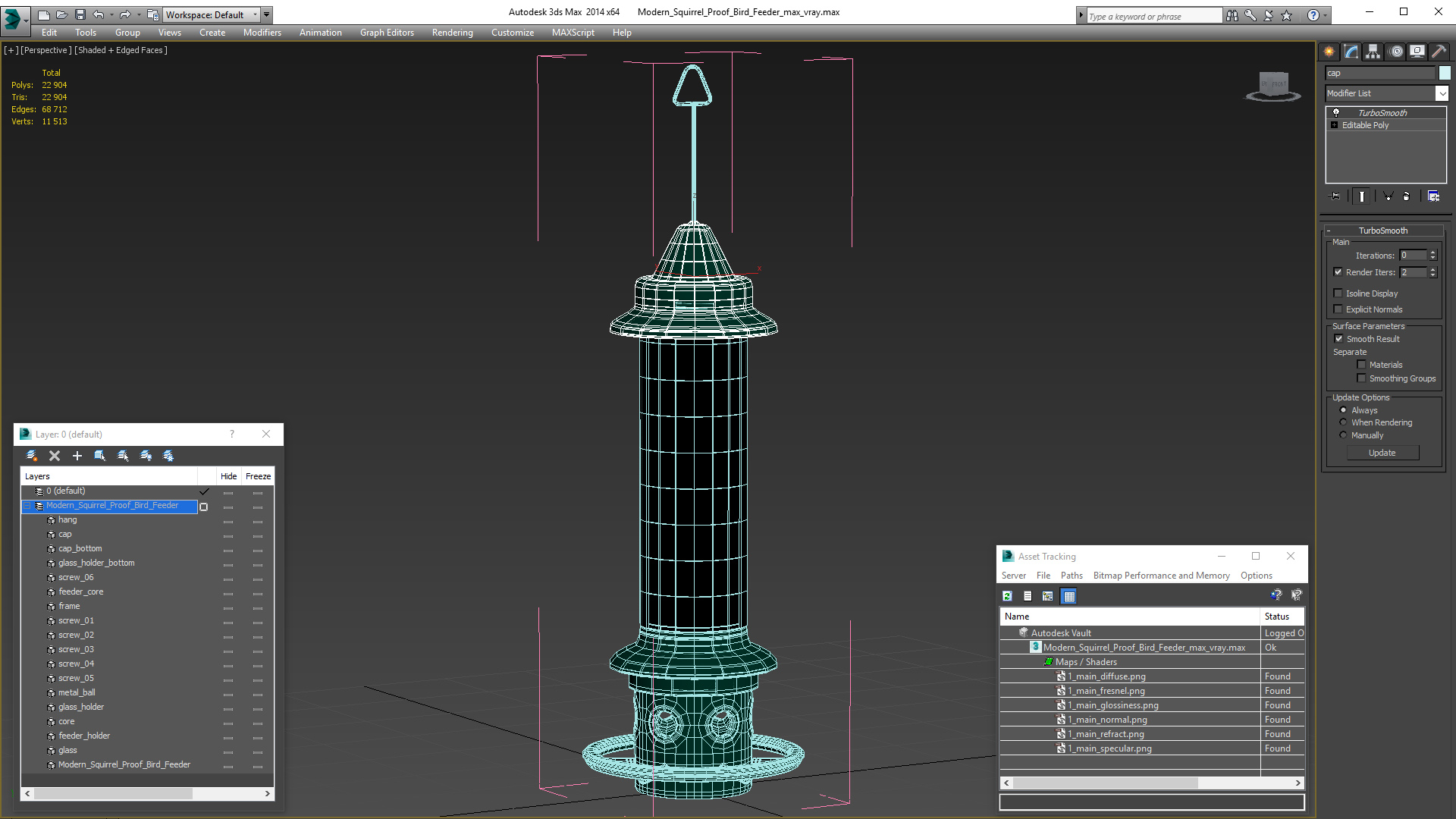
Task: Click Create New Layer icon
Action: point(31,456)
